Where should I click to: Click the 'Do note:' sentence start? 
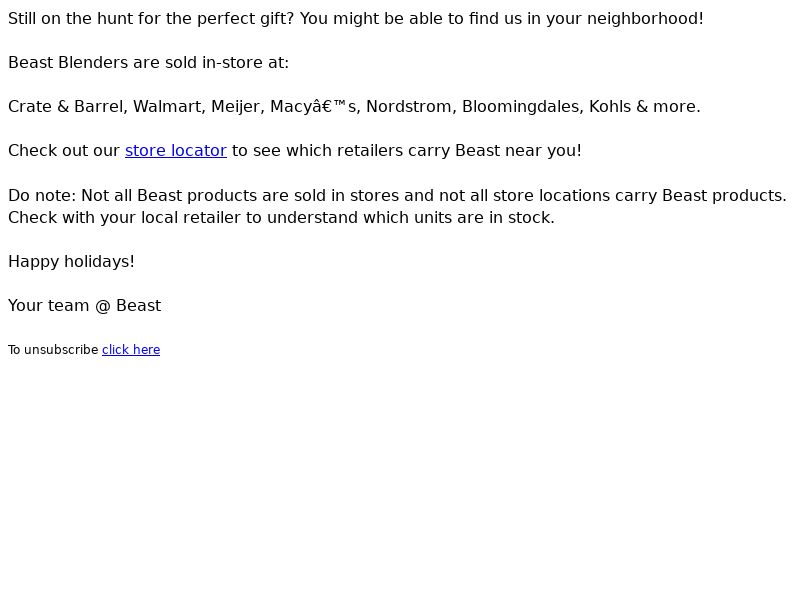[40, 195]
